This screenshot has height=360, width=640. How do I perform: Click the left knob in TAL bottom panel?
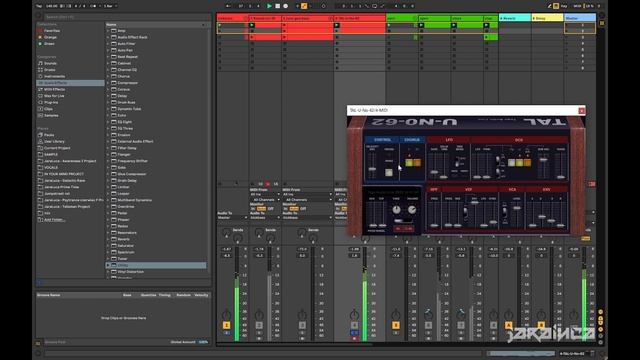(x=396, y=210)
